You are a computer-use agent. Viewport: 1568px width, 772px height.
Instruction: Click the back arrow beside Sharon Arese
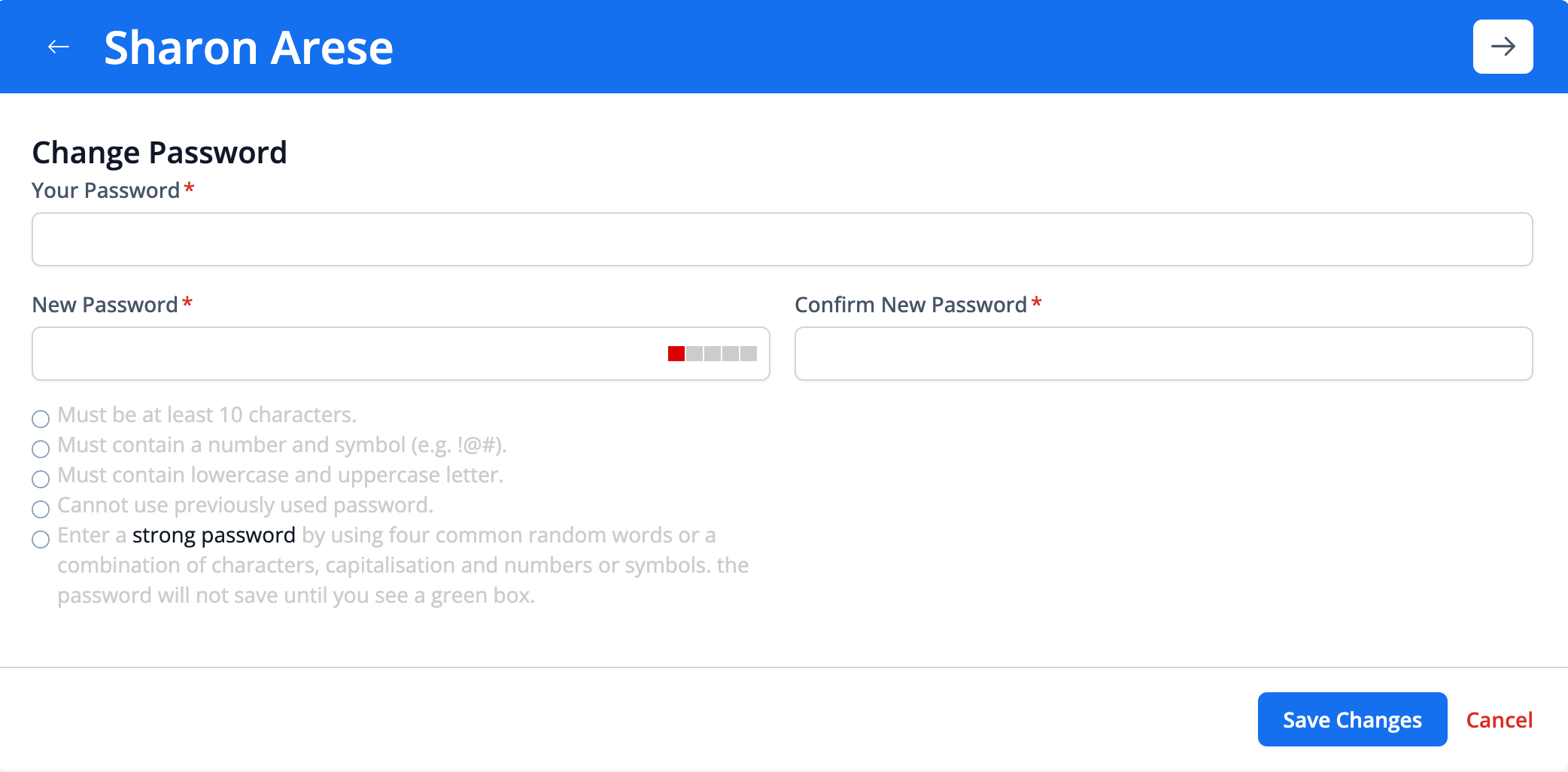[x=58, y=47]
